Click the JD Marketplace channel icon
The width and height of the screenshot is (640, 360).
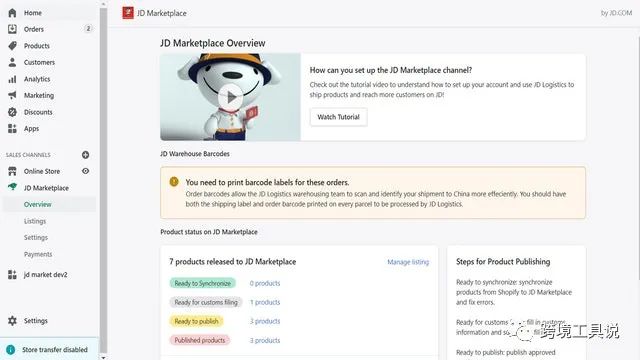coord(12,187)
